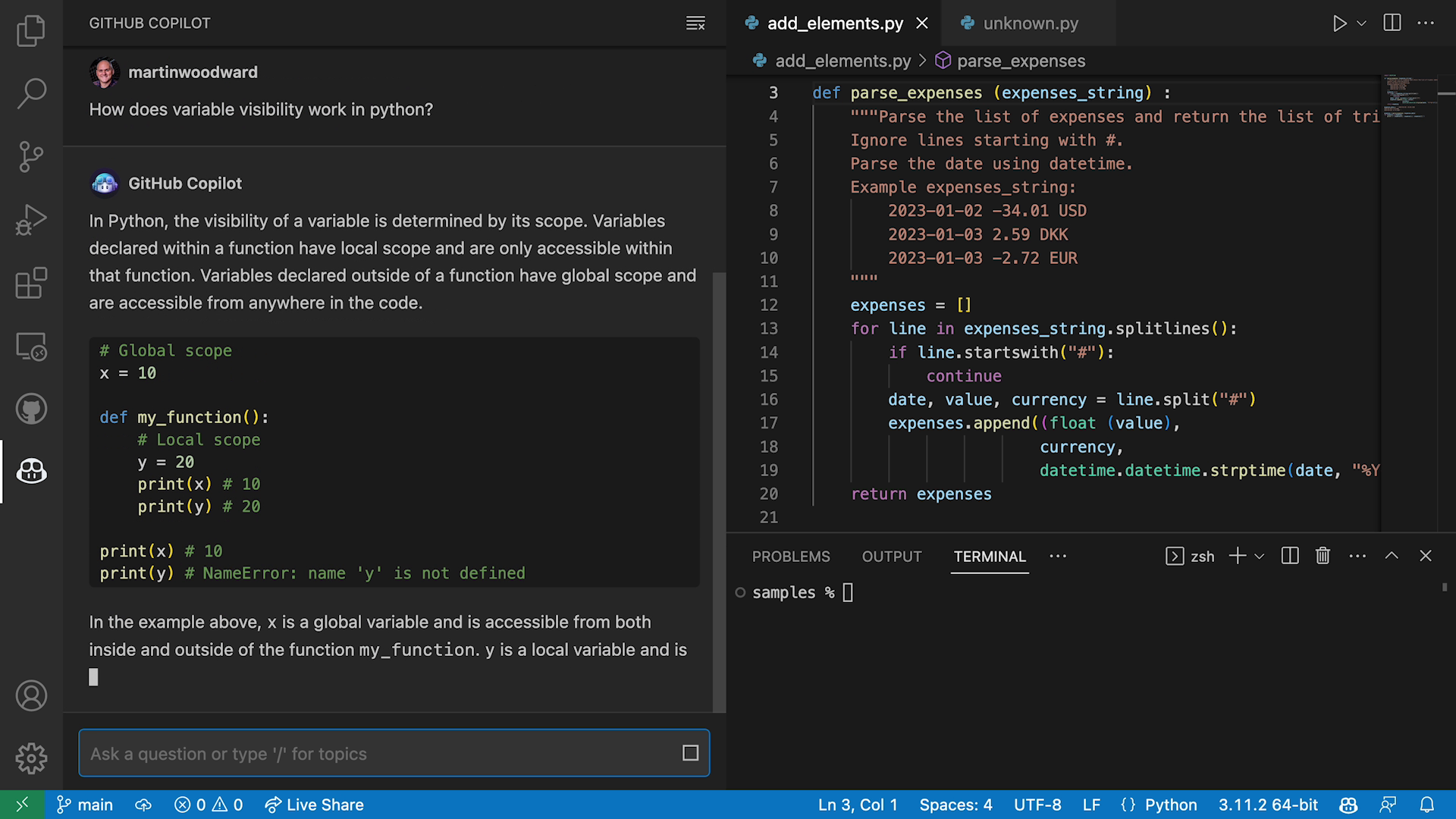Open the Source Control view
This screenshot has width=1456, height=819.
pyautogui.click(x=31, y=156)
